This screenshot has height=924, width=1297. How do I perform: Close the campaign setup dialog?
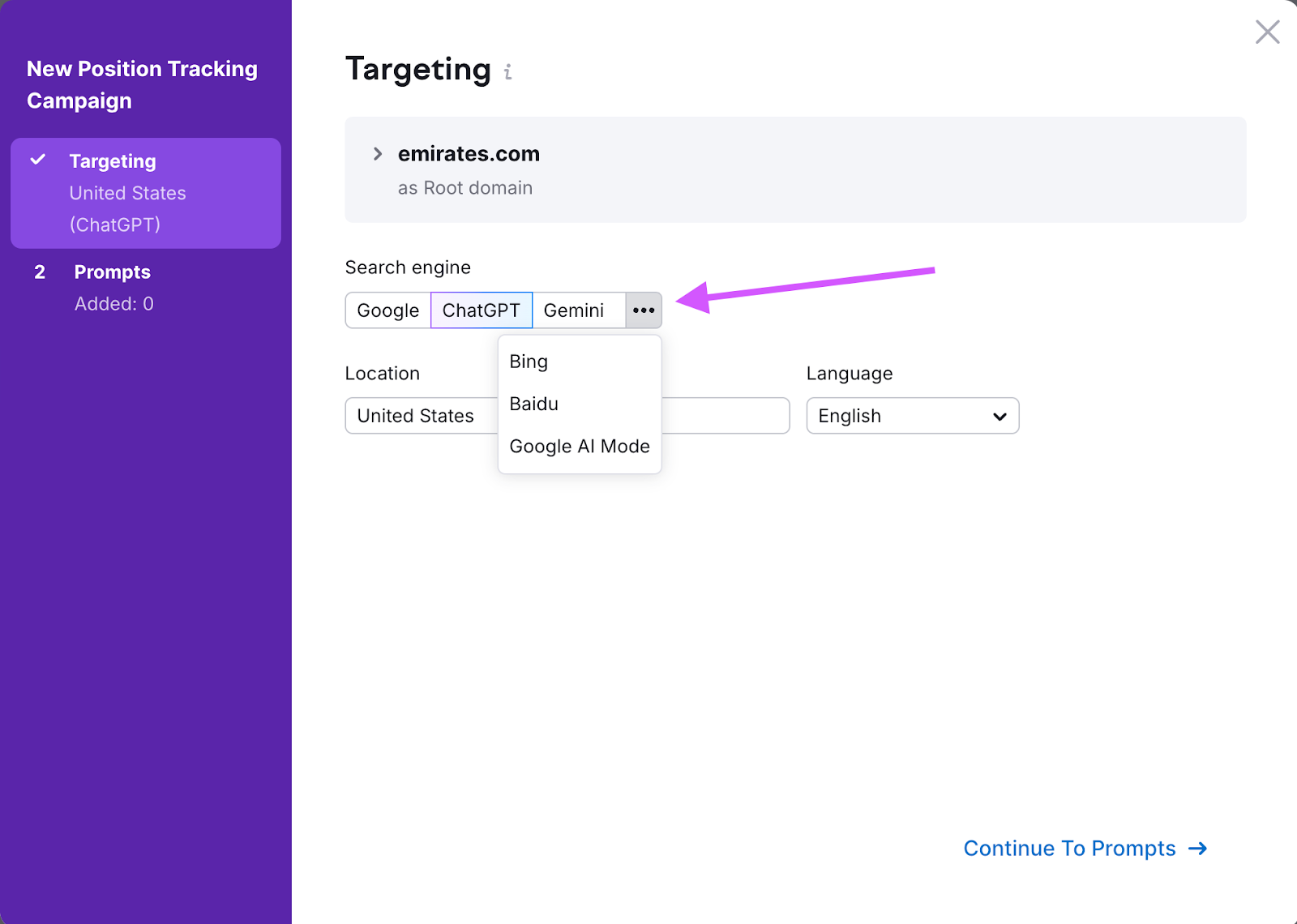point(1267,32)
